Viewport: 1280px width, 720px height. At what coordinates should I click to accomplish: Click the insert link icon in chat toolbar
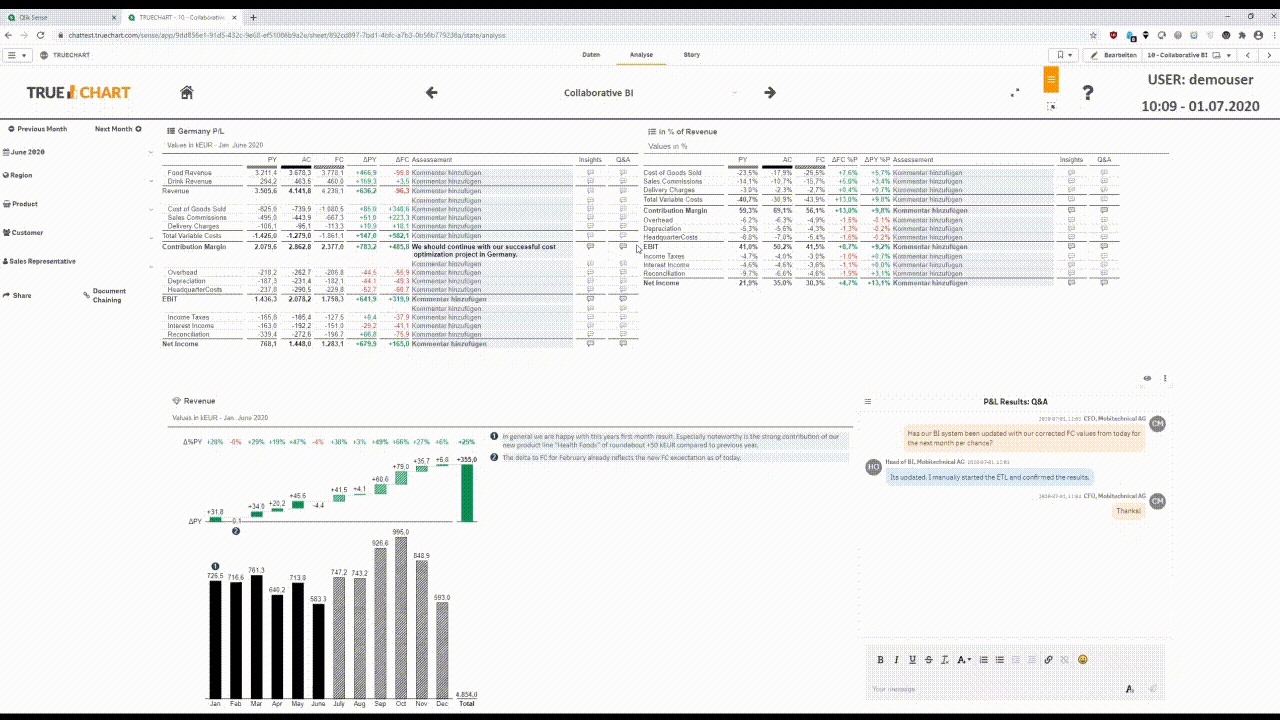pos(1048,660)
